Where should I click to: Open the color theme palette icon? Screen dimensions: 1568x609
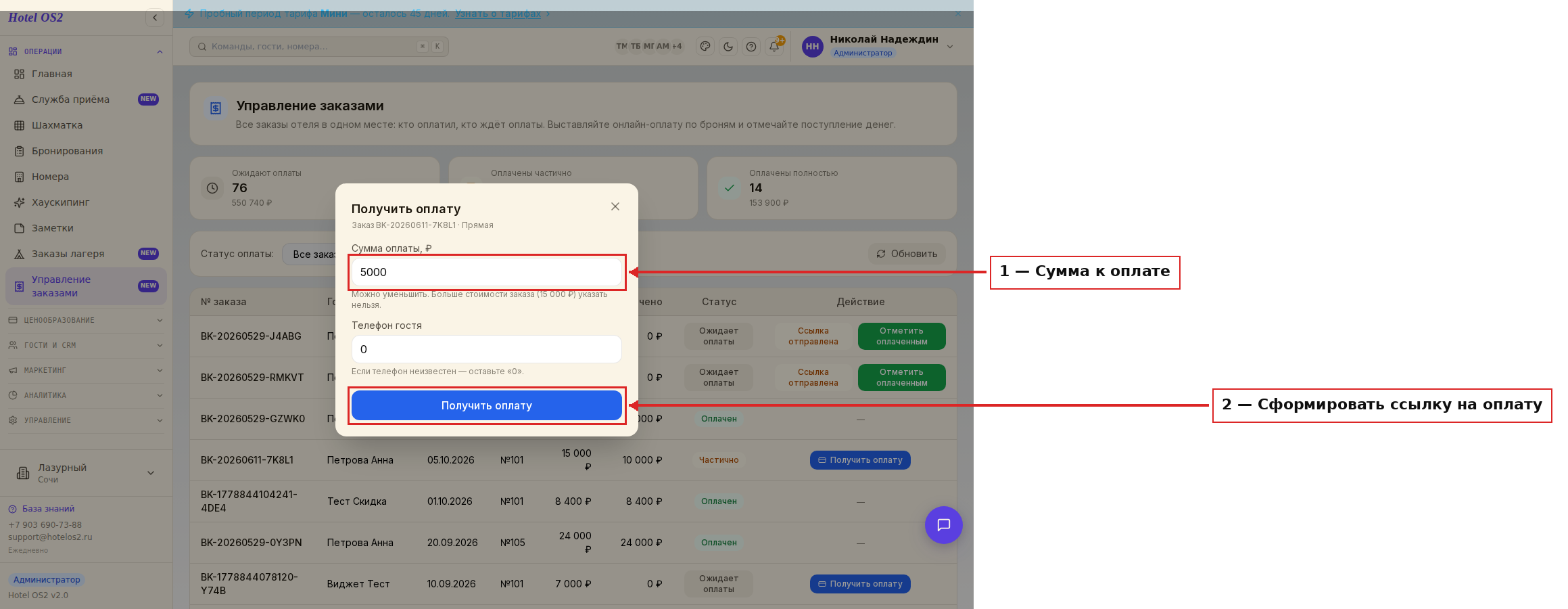[x=705, y=47]
